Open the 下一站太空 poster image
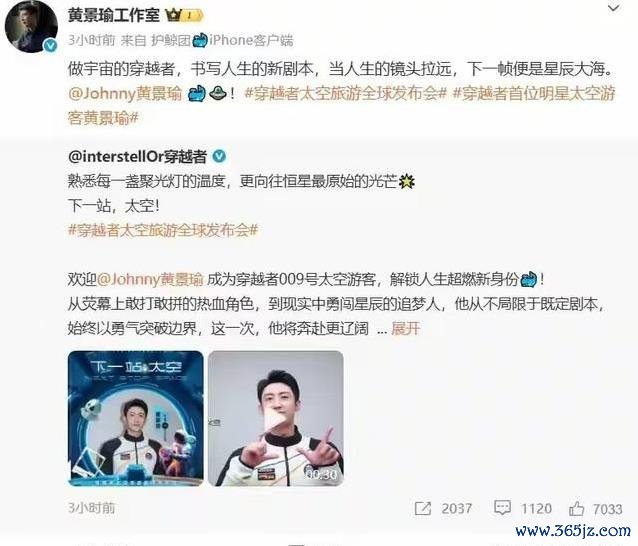 coord(135,418)
